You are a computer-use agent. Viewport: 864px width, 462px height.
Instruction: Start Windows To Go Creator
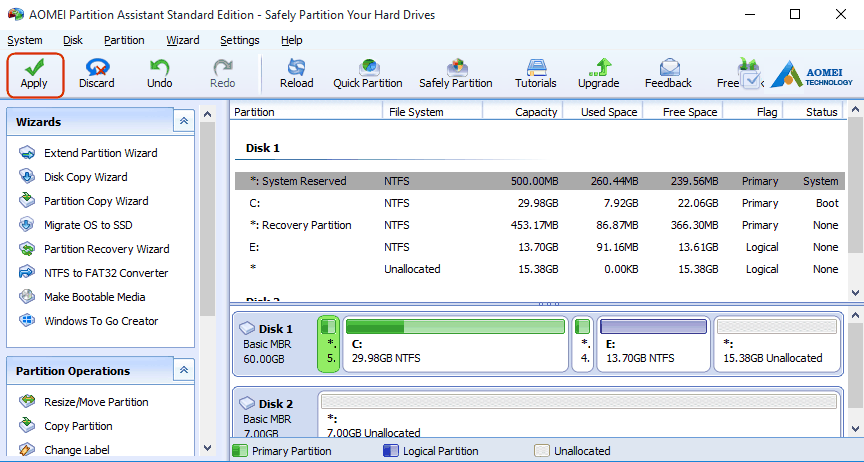coord(89,321)
